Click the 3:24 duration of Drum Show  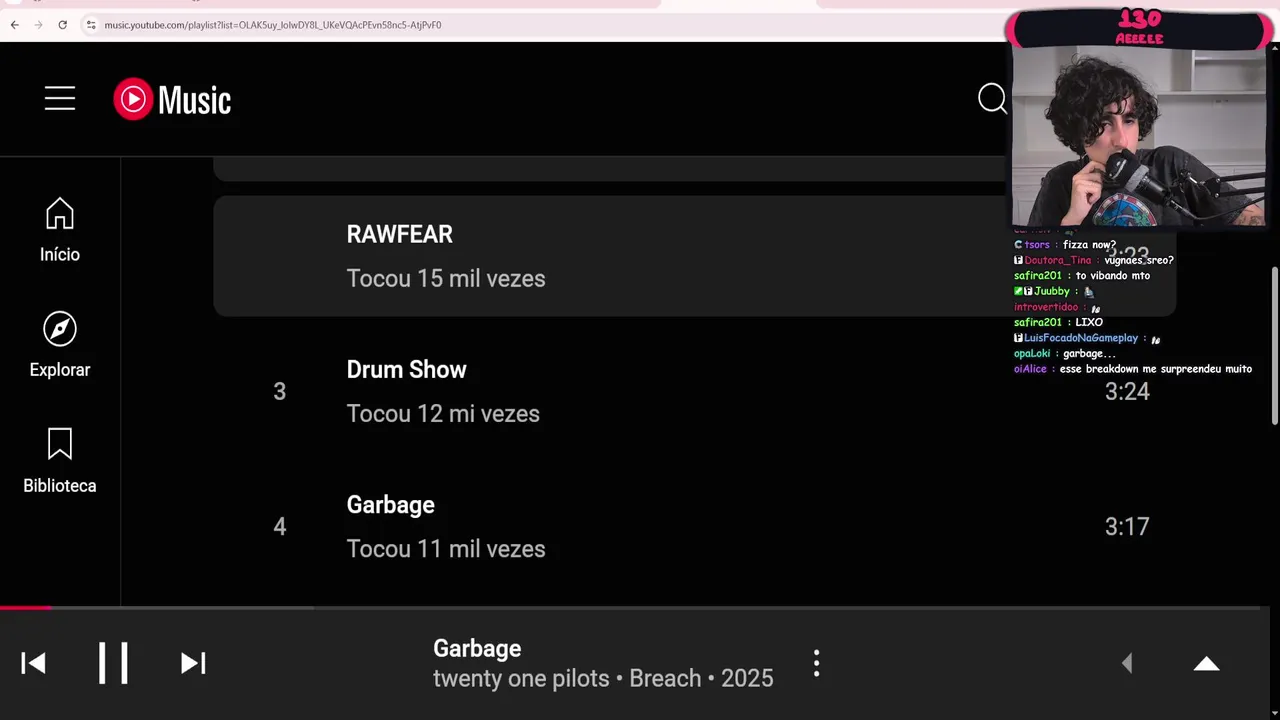[1127, 392]
